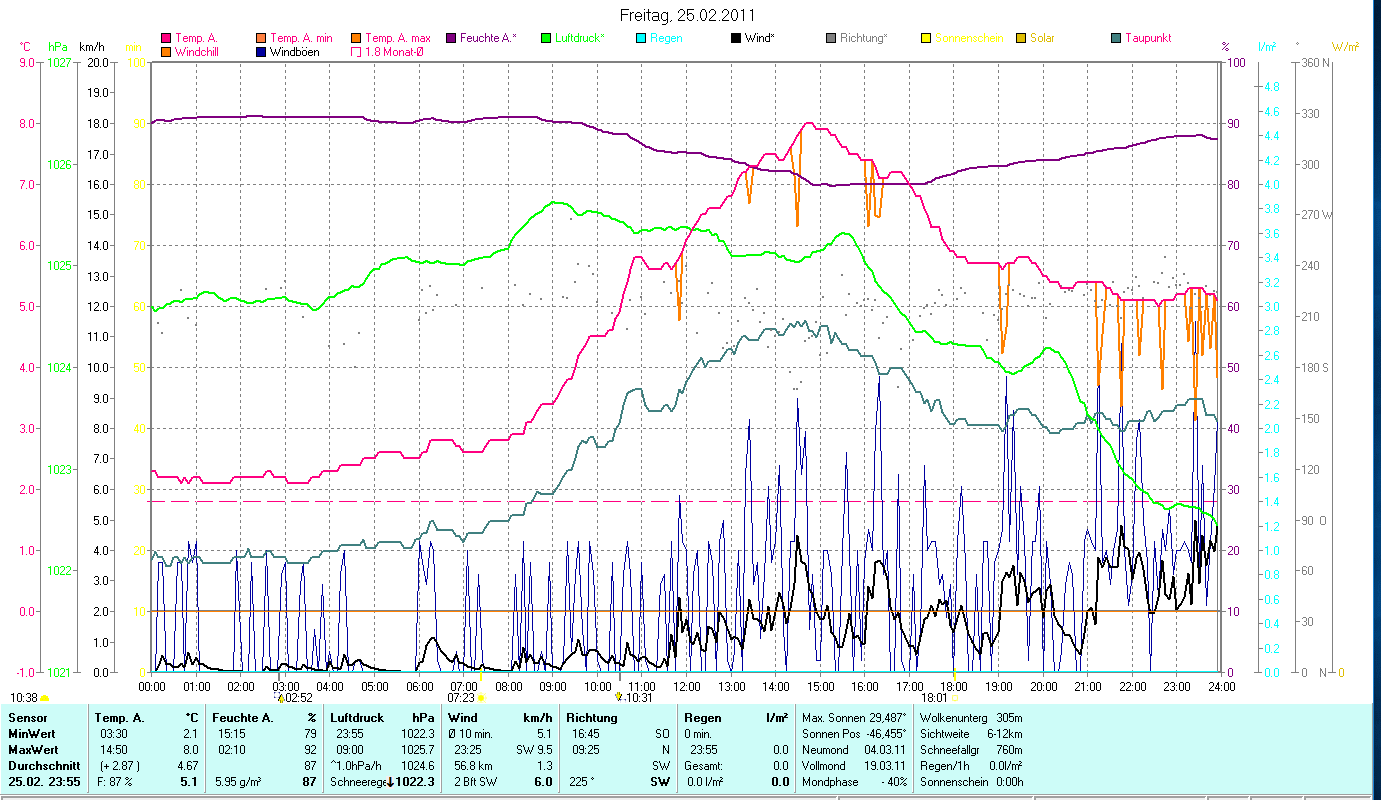The height and width of the screenshot is (800, 1381).
Task: Click the green Luftdruck* legend swatch
Action: (x=546, y=38)
